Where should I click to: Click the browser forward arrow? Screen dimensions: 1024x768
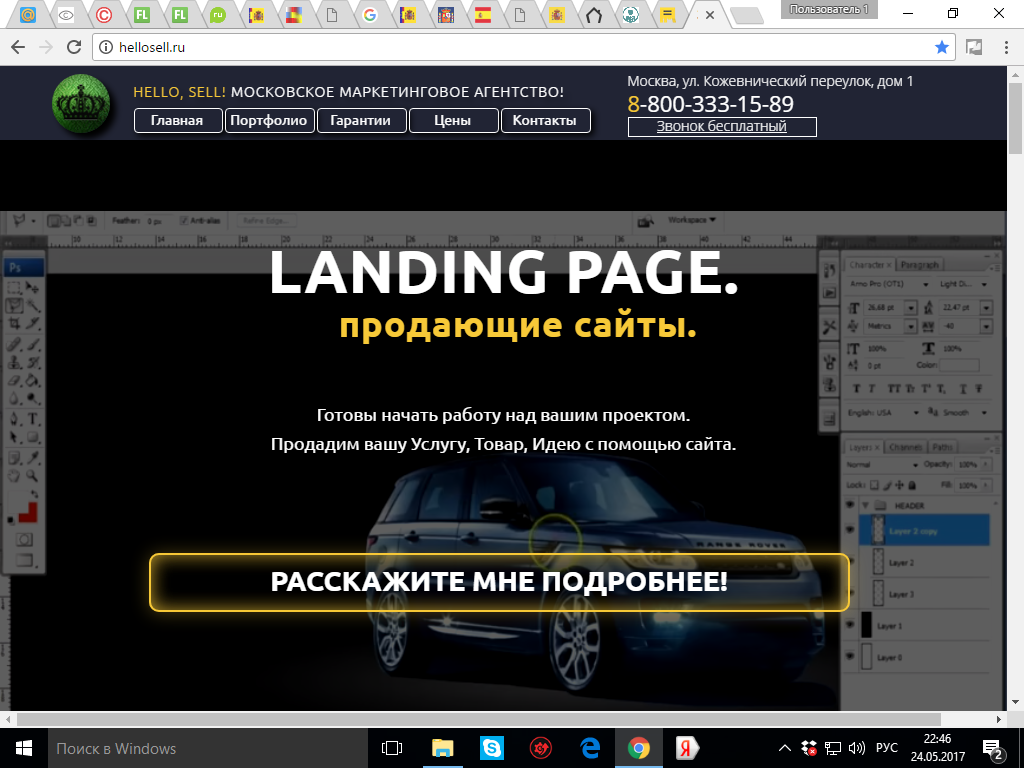point(46,47)
